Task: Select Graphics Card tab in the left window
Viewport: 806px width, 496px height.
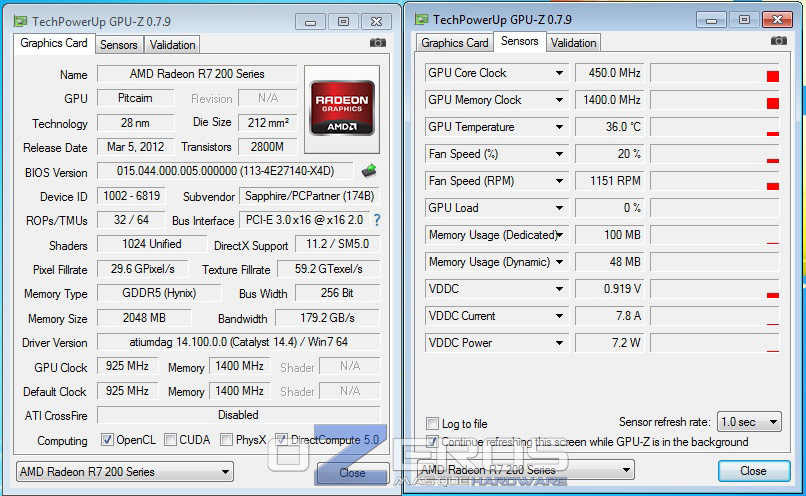Action: [54, 43]
